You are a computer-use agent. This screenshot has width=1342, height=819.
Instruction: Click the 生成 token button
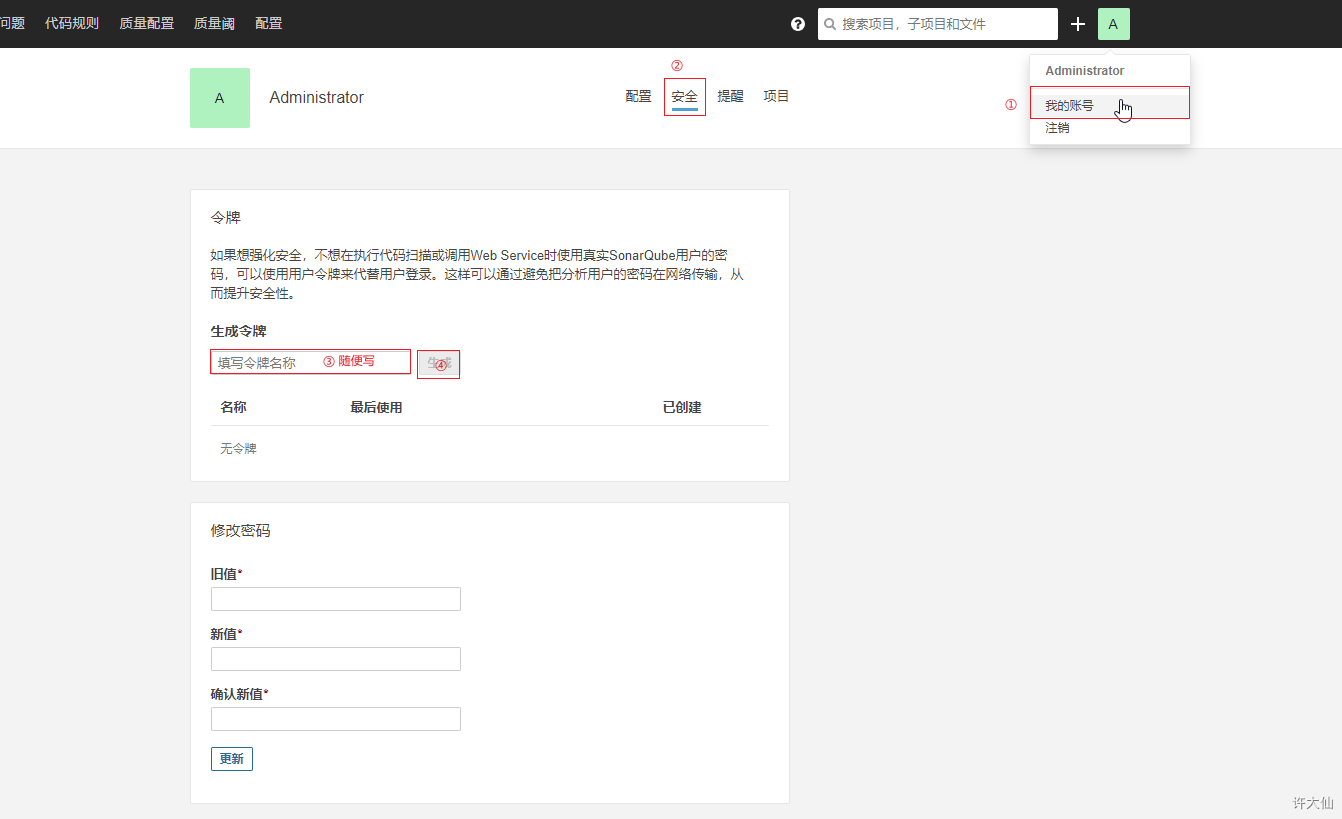pos(439,363)
